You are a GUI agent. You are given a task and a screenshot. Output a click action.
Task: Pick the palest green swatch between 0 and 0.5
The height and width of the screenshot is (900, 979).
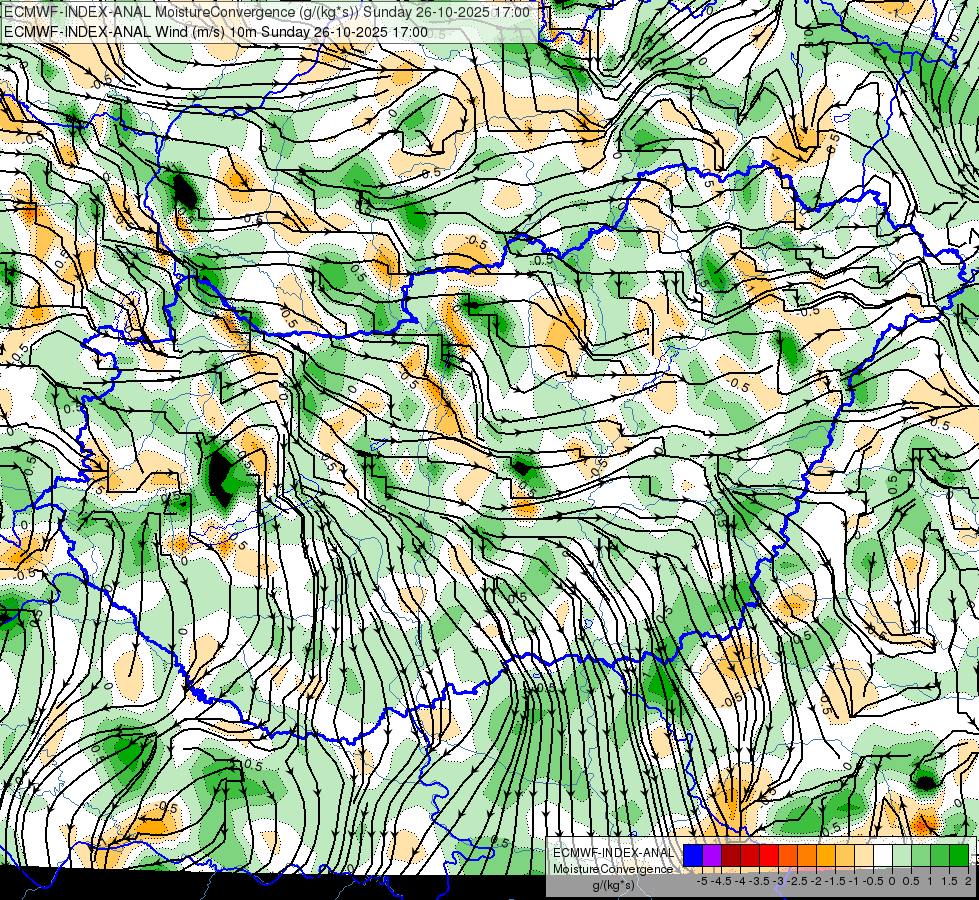(902, 856)
